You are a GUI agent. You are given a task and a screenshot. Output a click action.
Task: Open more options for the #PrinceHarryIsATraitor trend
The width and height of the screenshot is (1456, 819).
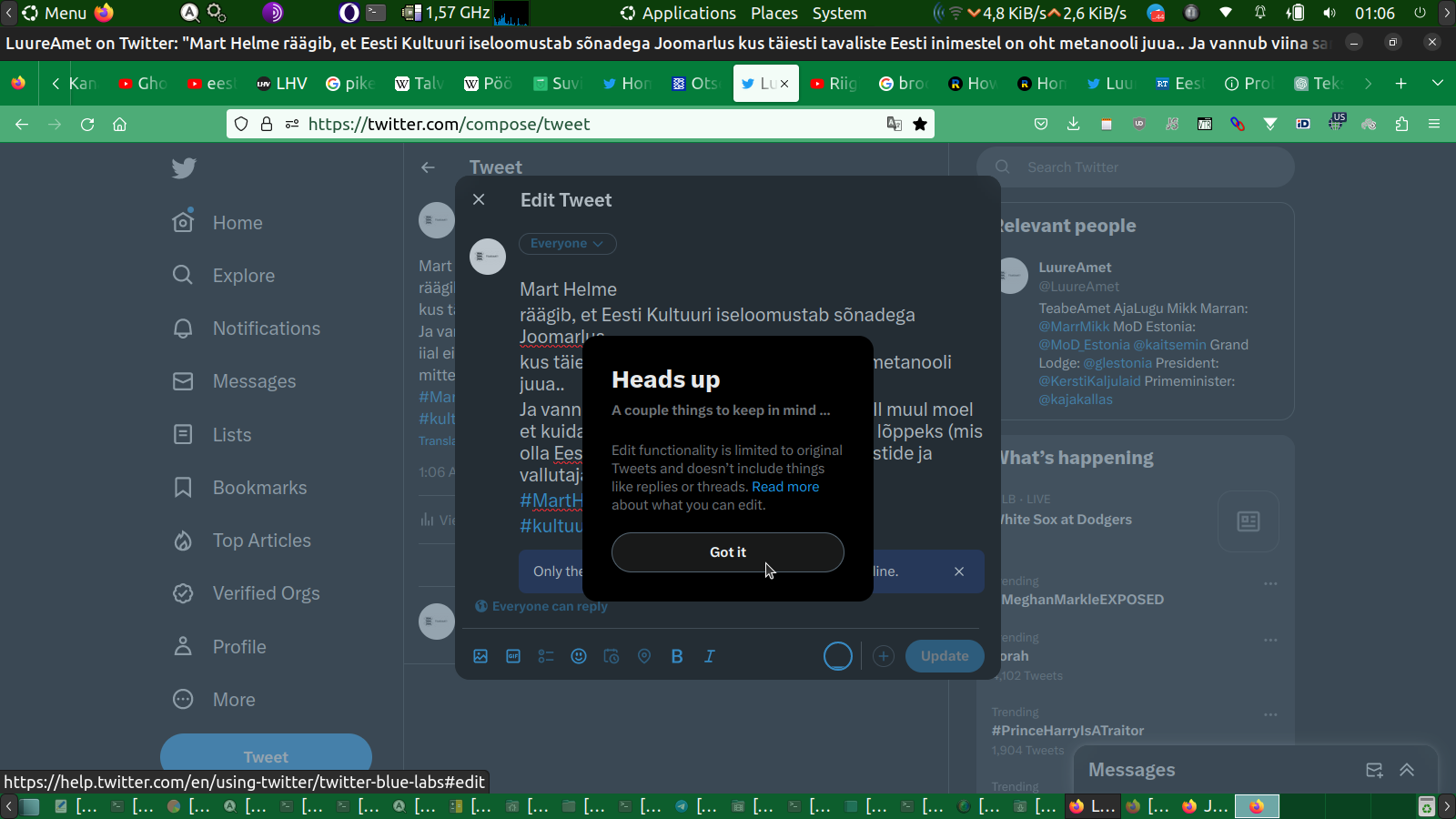coord(1270,714)
